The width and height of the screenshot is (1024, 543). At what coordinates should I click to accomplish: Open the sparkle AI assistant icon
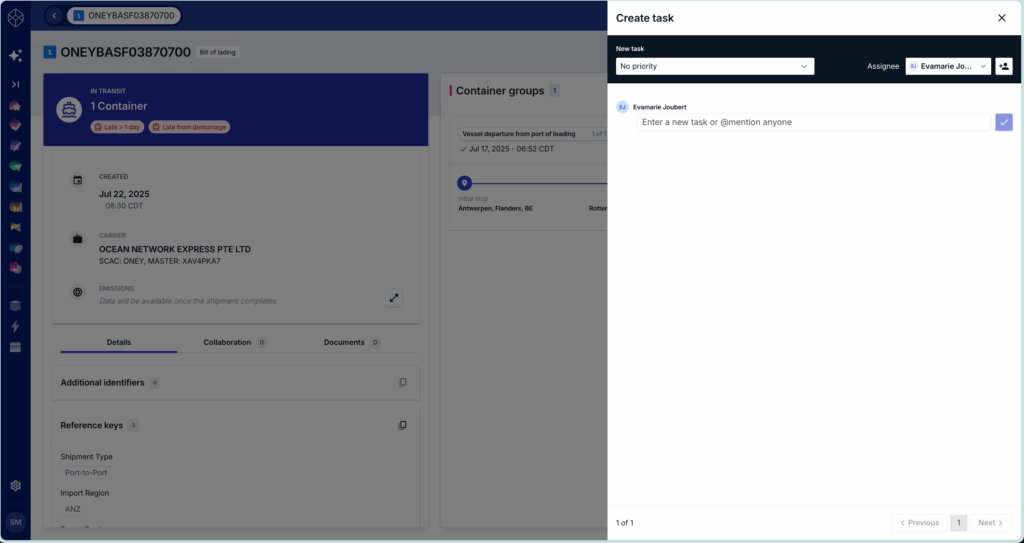16,56
